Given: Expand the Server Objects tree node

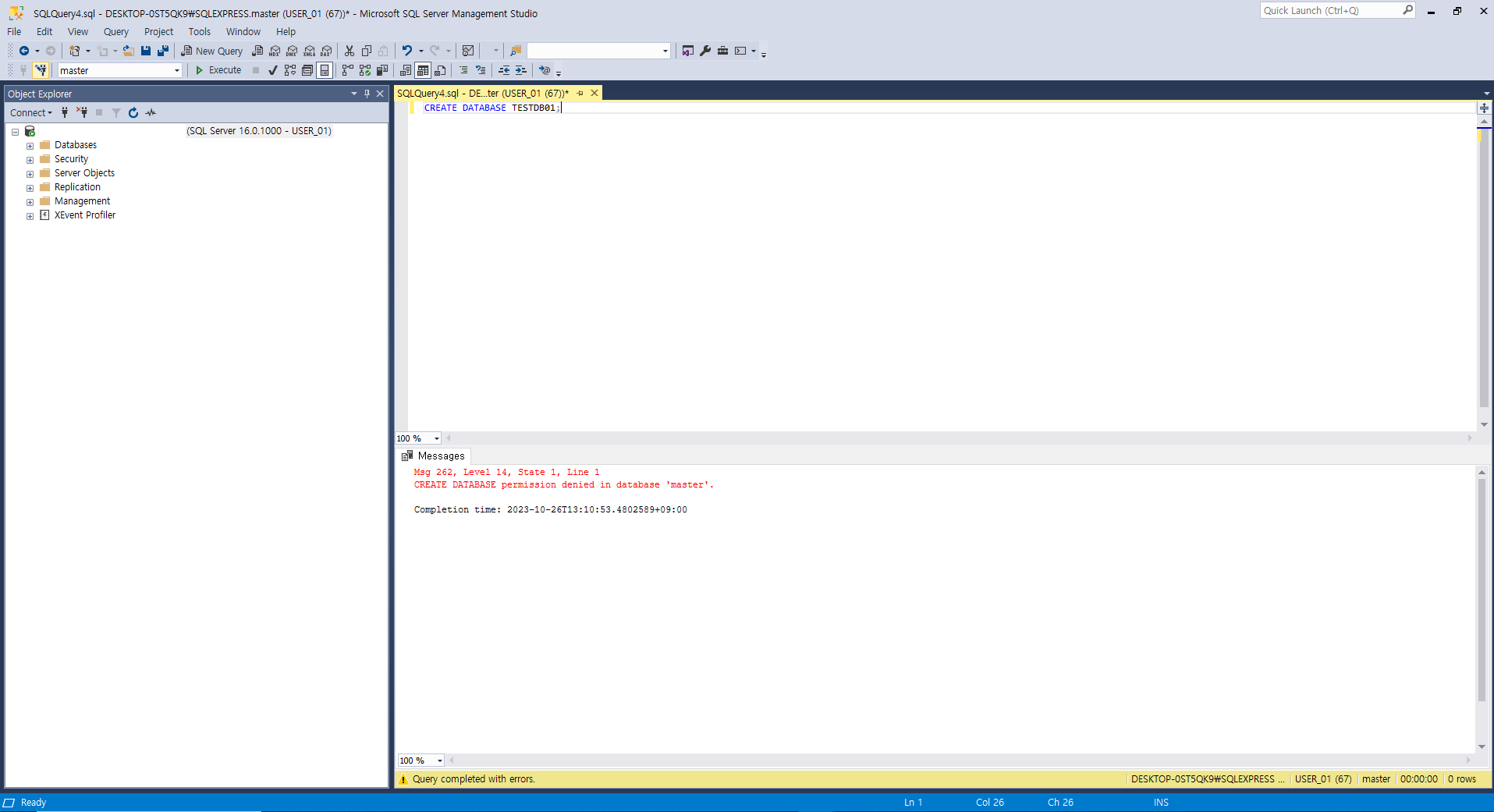Looking at the screenshot, I should click(30, 174).
